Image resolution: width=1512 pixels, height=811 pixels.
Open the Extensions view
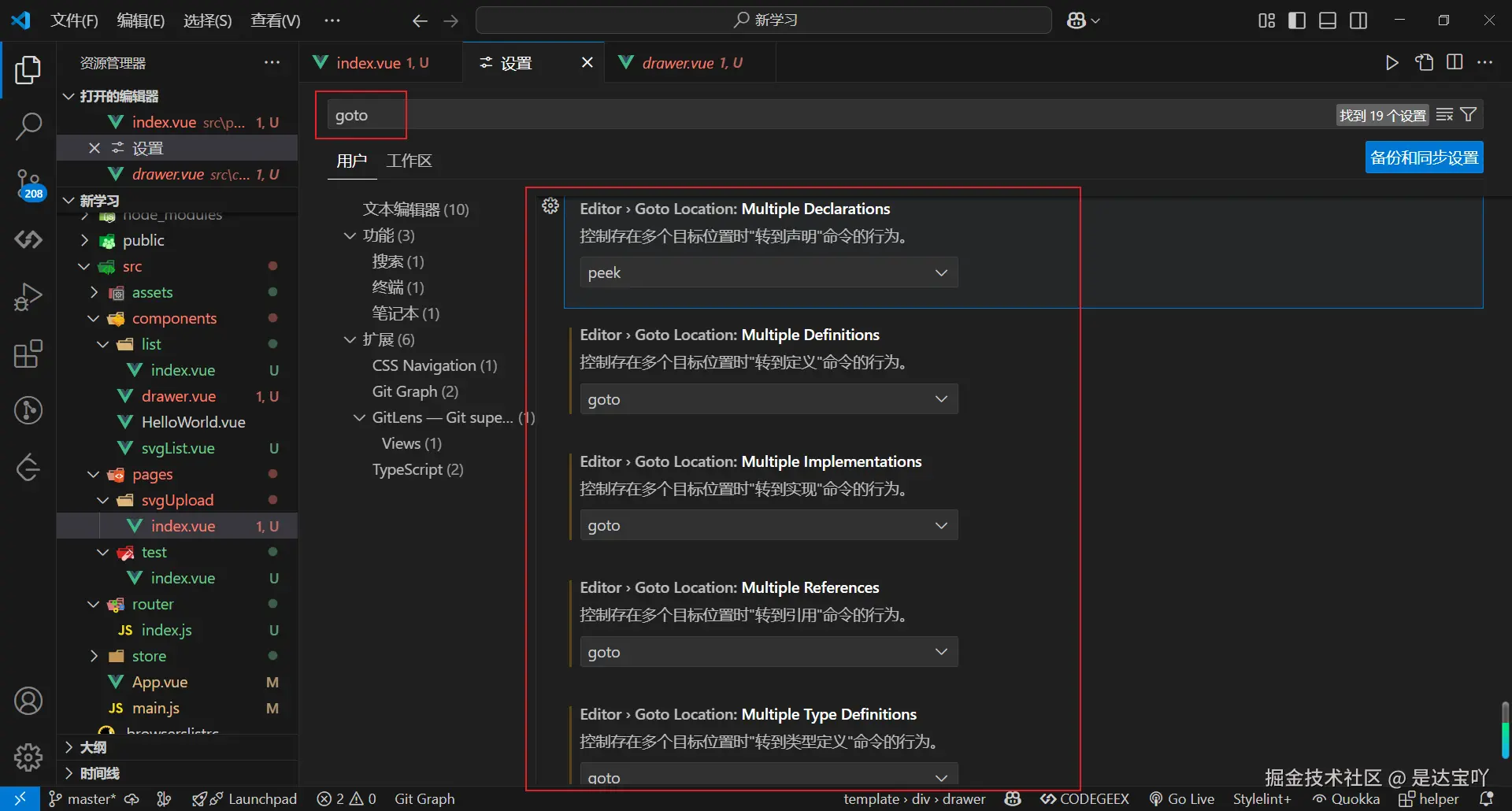(x=28, y=354)
